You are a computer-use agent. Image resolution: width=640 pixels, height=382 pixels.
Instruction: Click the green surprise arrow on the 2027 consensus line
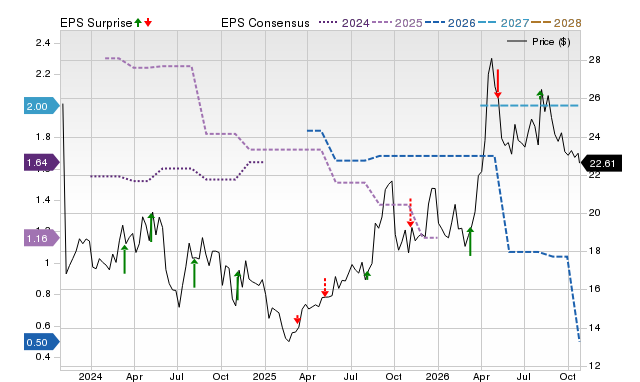click(540, 95)
